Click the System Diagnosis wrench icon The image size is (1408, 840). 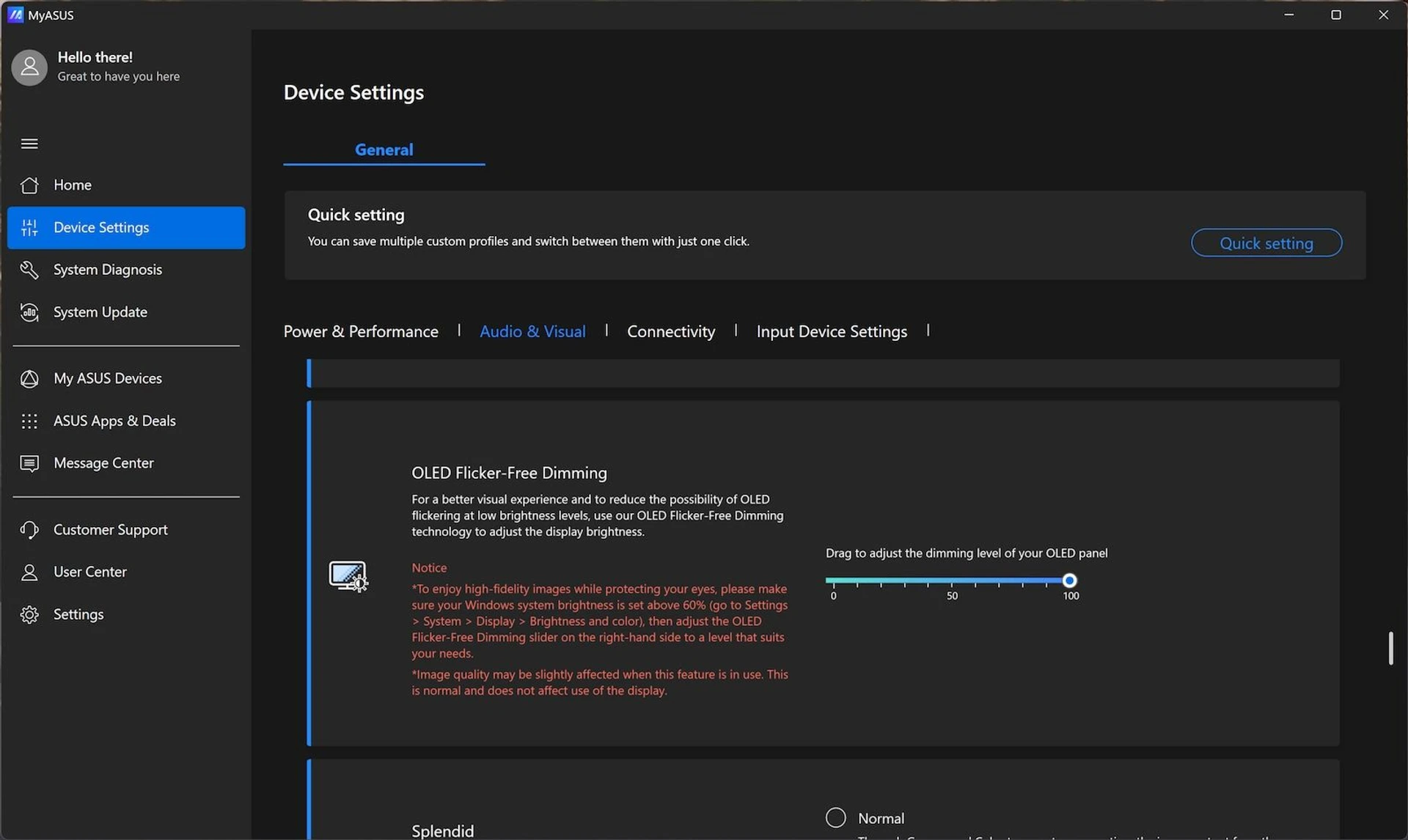[x=29, y=270]
